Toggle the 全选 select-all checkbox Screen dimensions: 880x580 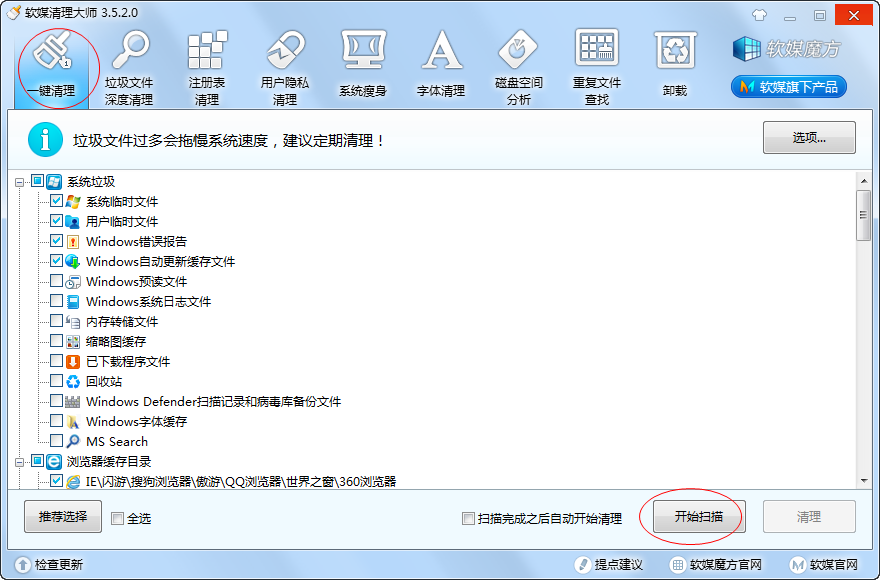click(x=117, y=518)
